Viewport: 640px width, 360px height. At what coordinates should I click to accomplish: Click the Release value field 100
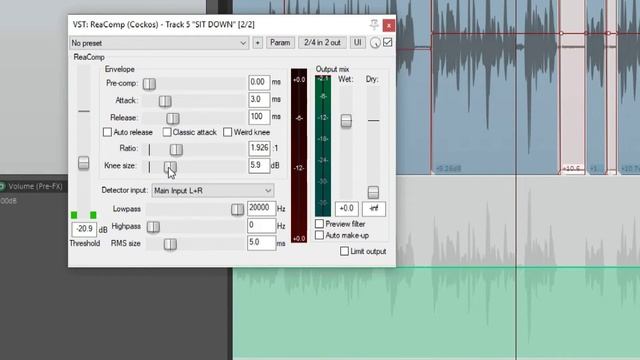tap(259, 117)
